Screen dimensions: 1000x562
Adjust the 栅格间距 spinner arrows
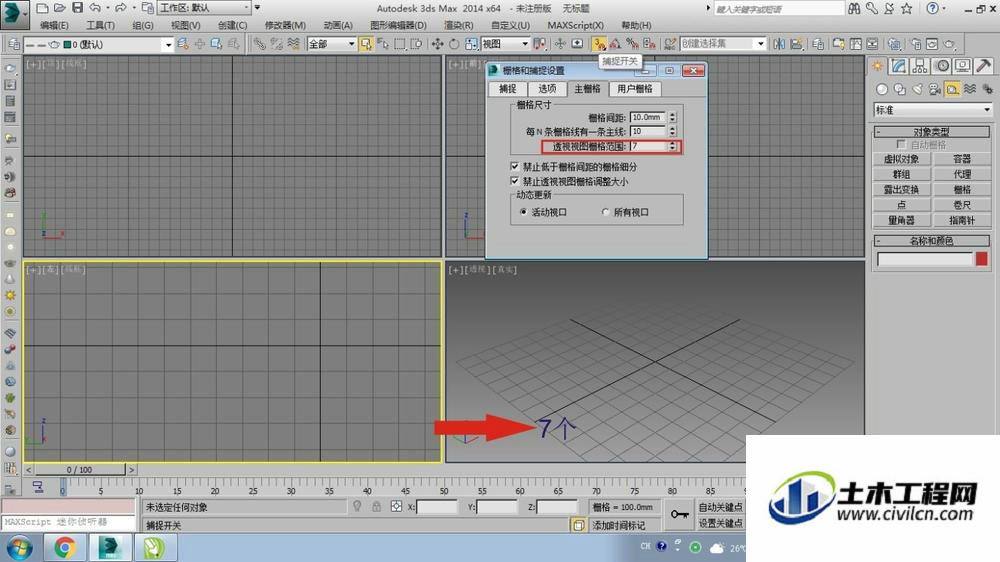(x=672, y=117)
